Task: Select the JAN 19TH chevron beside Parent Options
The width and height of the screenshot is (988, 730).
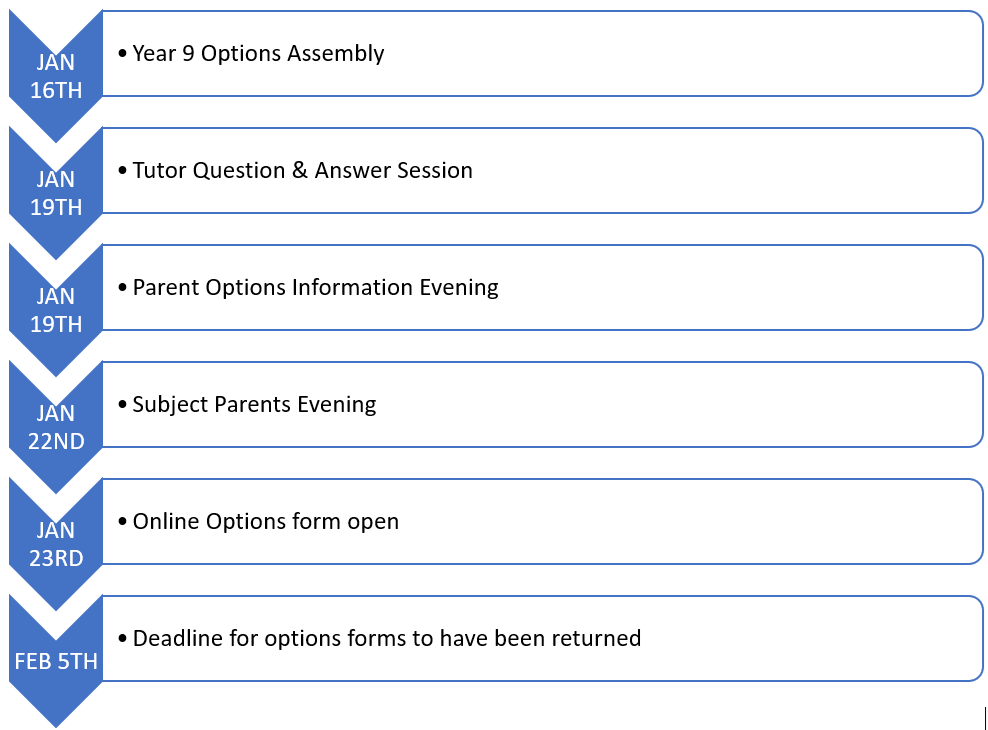Action: (x=55, y=310)
